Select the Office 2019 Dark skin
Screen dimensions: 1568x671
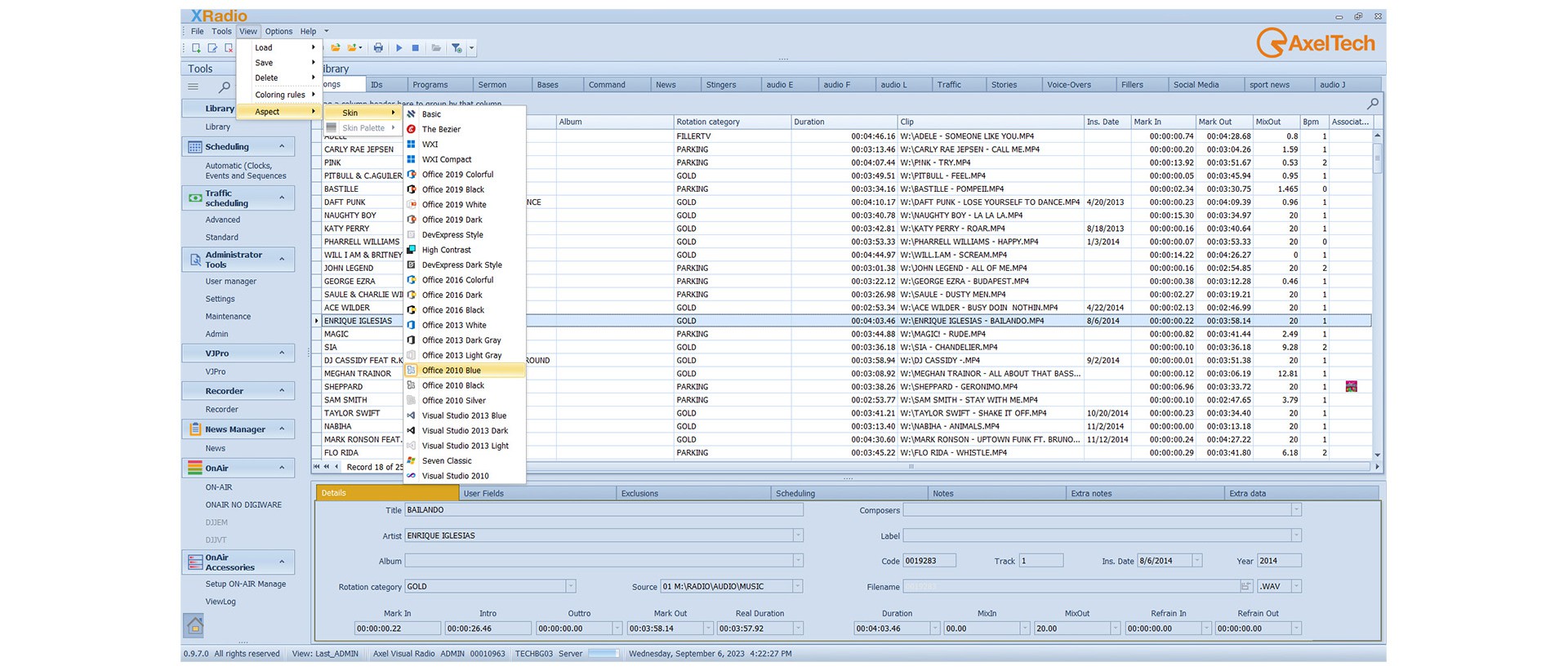coord(452,220)
